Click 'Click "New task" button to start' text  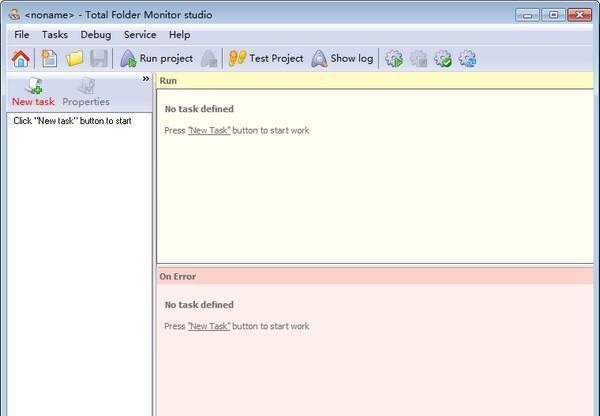[x=72, y=121]
